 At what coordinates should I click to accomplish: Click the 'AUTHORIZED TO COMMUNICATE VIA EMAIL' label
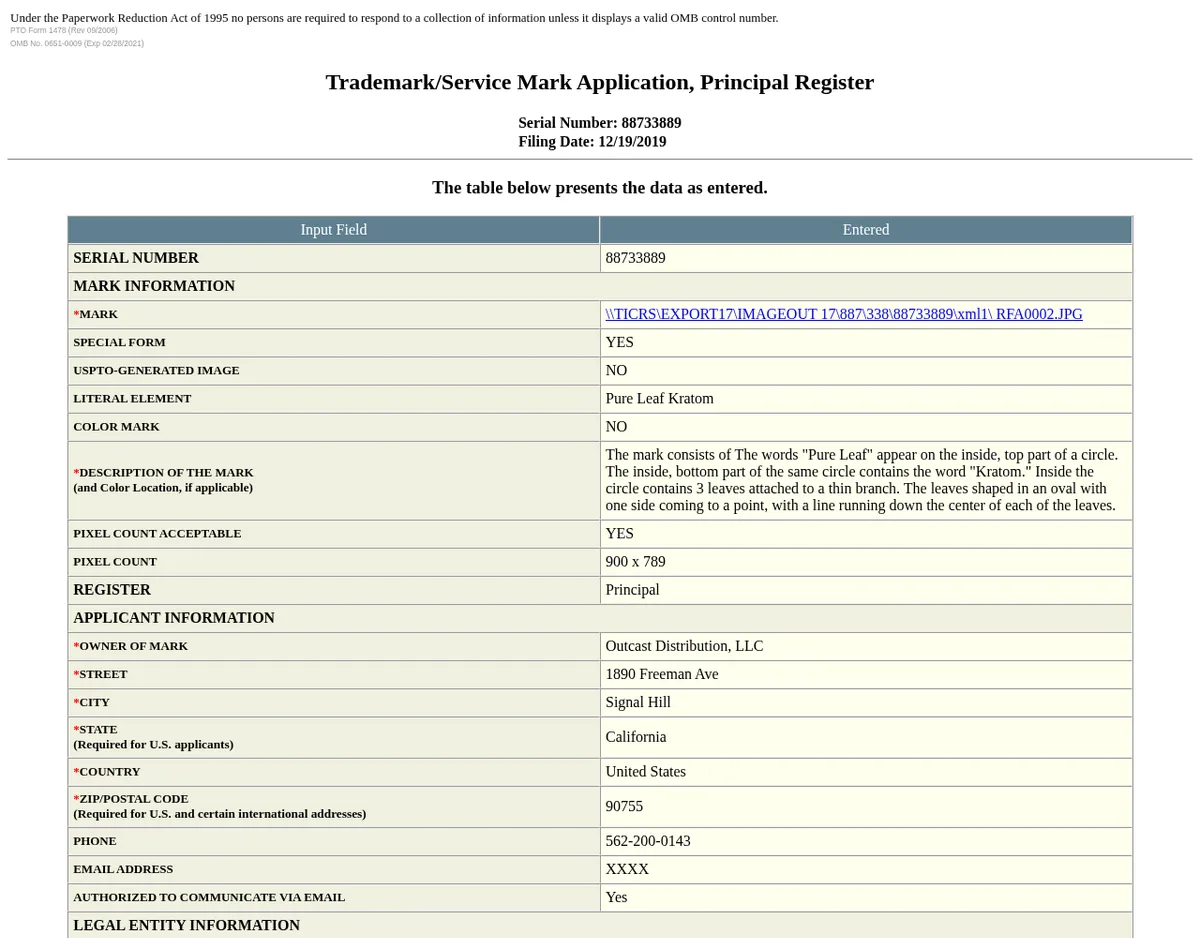click(209, 897)
